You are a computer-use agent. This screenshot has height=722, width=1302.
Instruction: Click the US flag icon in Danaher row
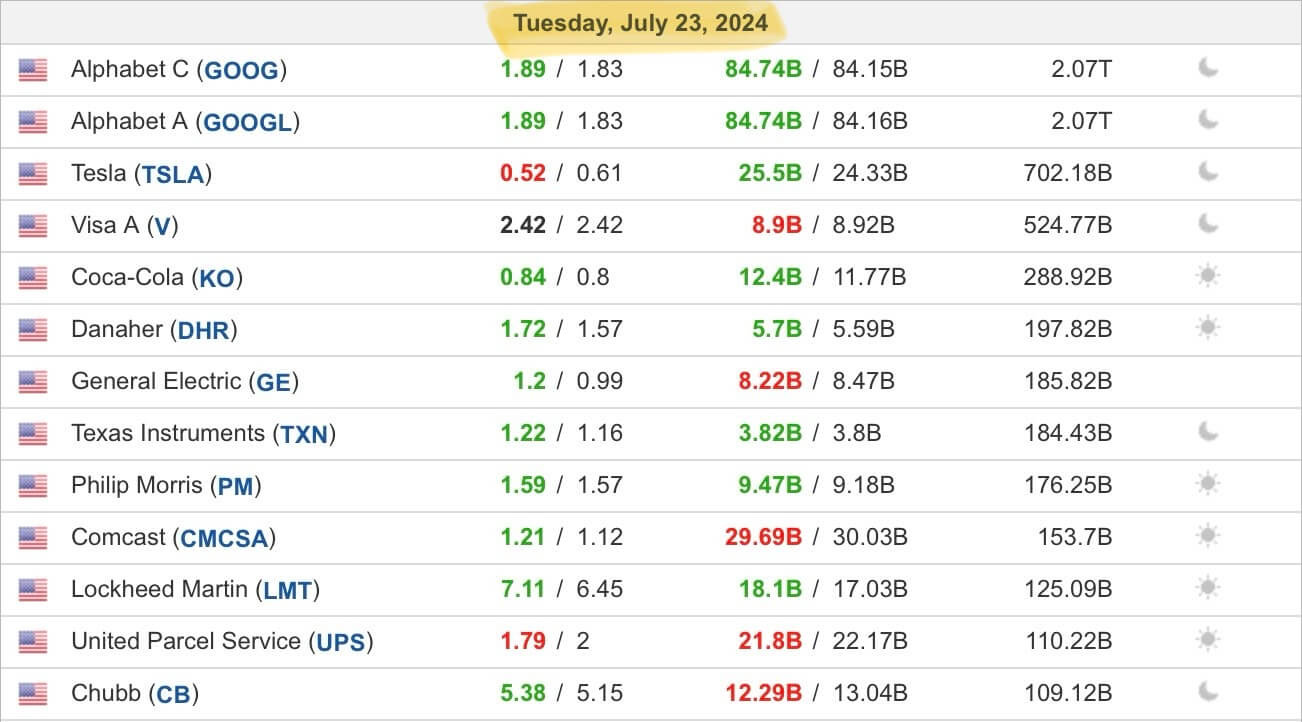33,330
